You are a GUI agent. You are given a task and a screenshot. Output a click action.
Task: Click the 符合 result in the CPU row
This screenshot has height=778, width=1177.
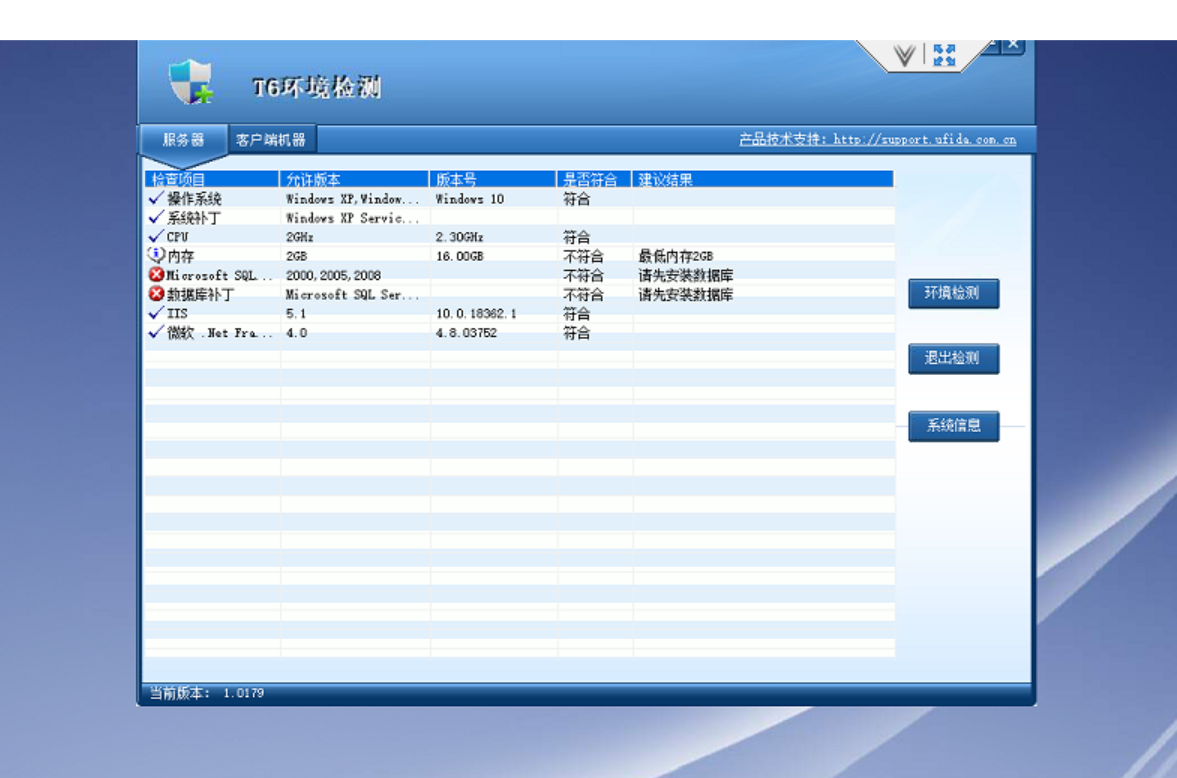[x=576, y=237]
